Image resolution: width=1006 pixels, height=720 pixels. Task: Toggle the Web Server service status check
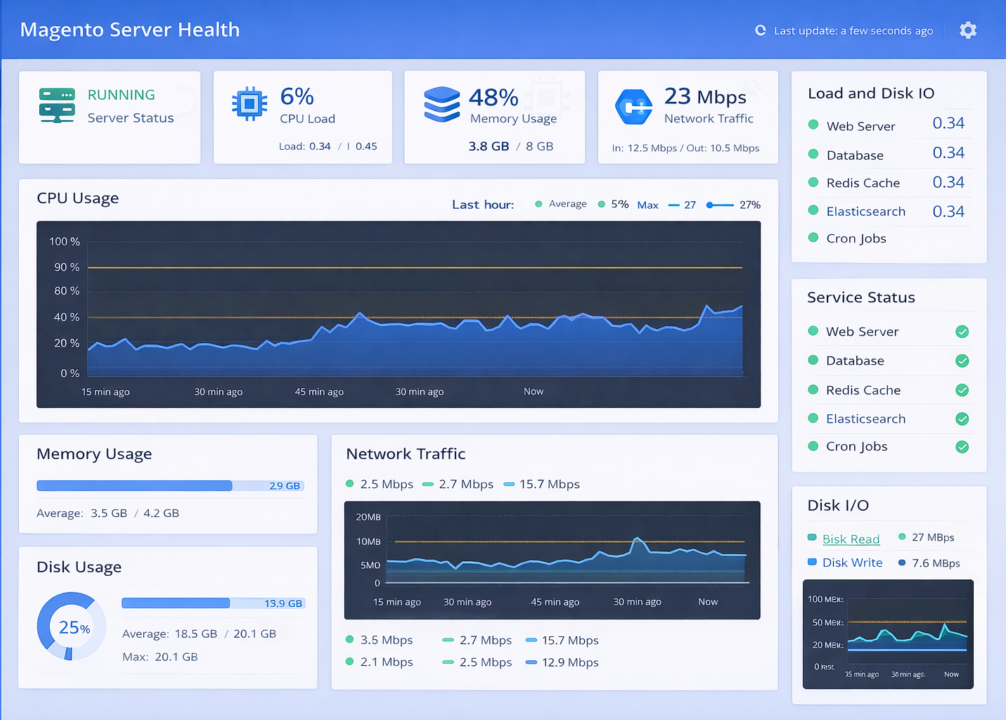point(962,332)
